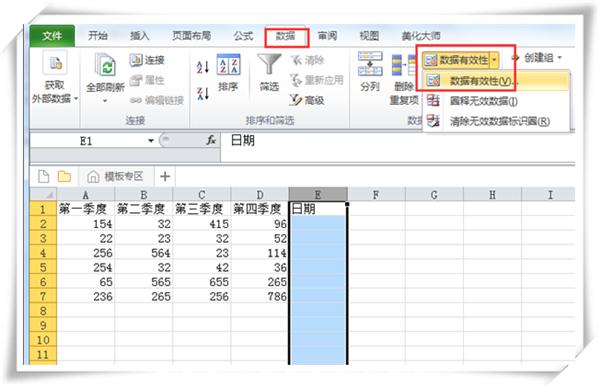Click the new blank document icon
This screenshot has width=600, height=386.
pyautogui.click(x=44, y=176)
